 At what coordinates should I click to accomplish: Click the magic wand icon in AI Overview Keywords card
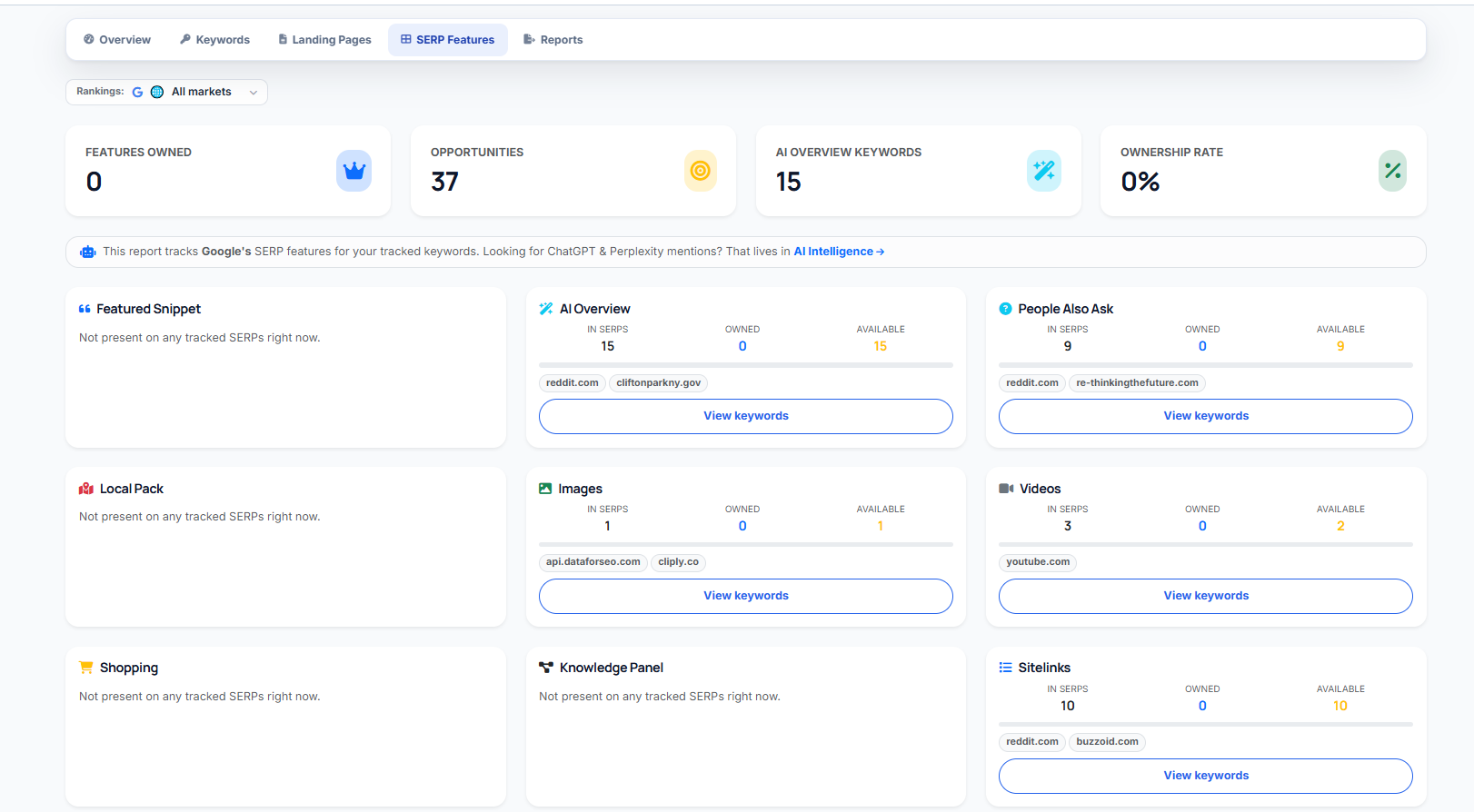click(1044, 171)
